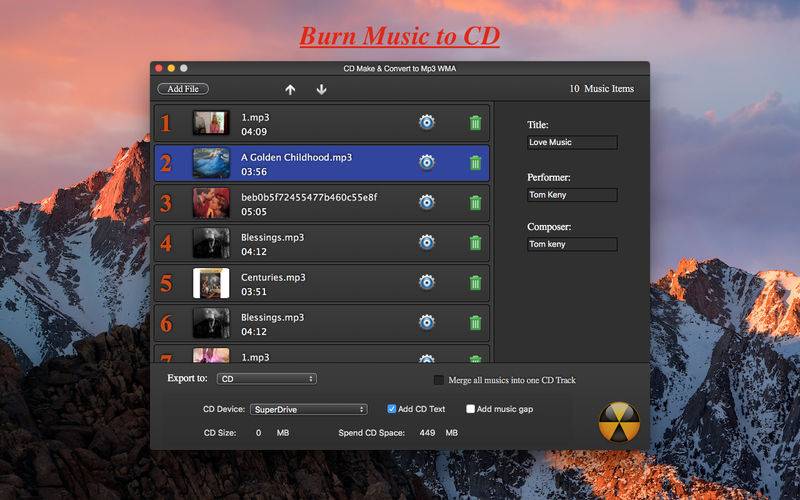The width and height of the screenshot is (800, 500).
Task: Select track named 1.mp3 at number 1
Action: 255,117
